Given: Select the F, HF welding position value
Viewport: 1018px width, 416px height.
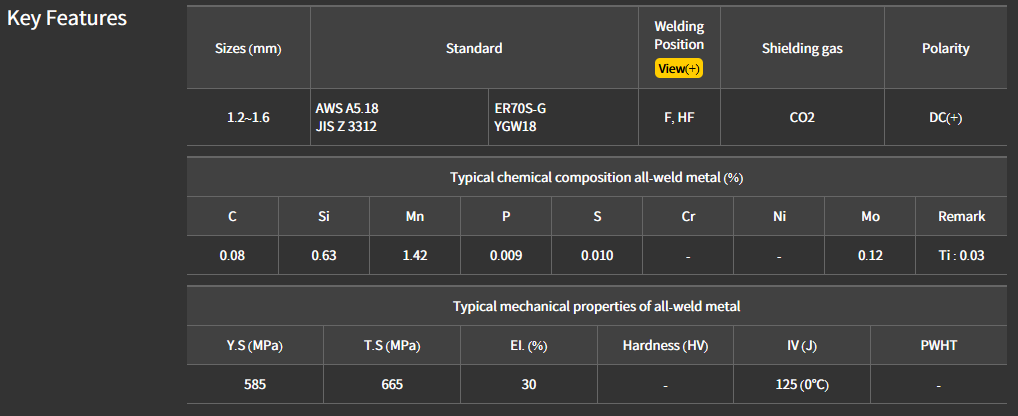Looking at the screenshot, I should [679, 117].
